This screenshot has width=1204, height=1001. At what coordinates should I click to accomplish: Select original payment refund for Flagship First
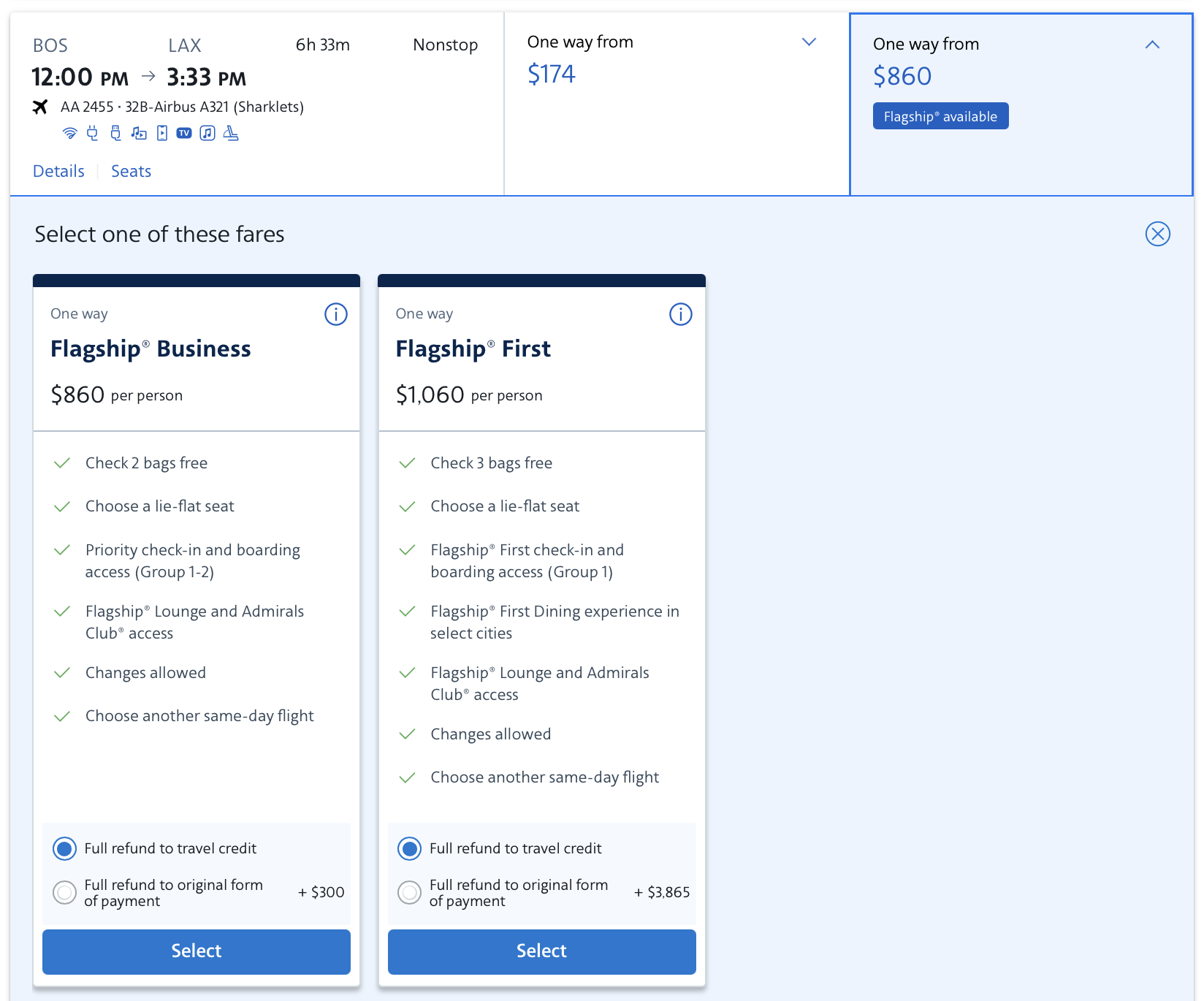pyautogui.click(x=410, y=892)
